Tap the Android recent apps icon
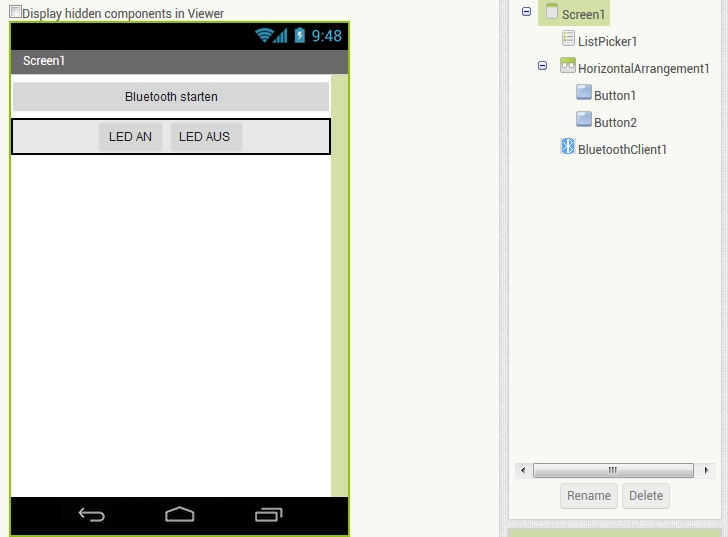The image size is (728, 537). click(268, 515)
